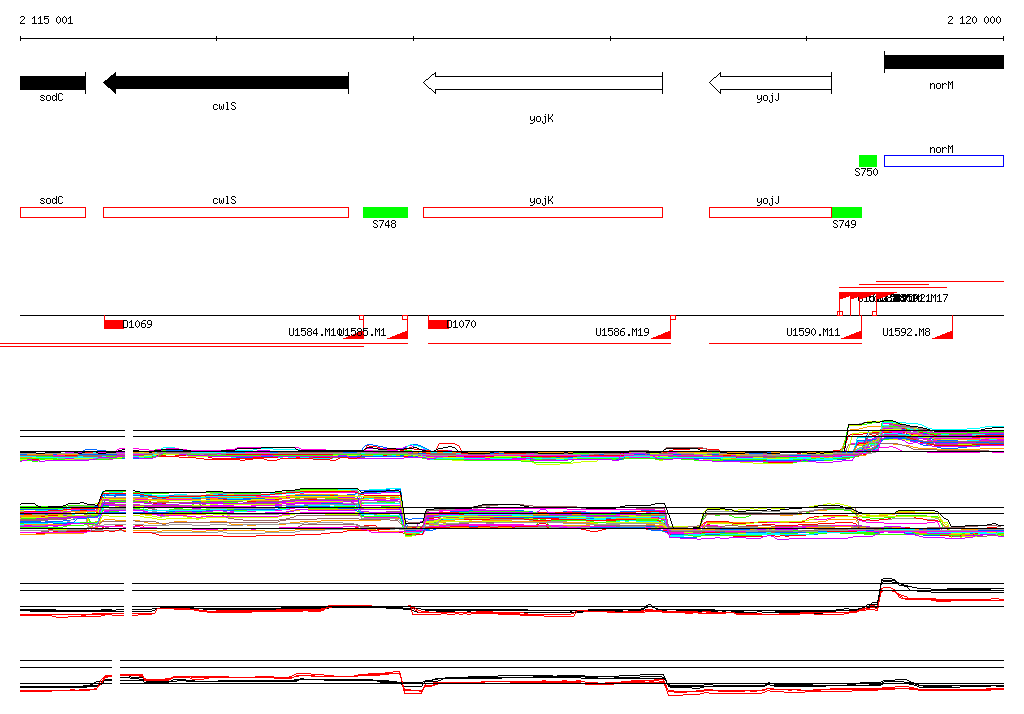
Task: Click yojK label above the red box
Action: tap(541, 201)
